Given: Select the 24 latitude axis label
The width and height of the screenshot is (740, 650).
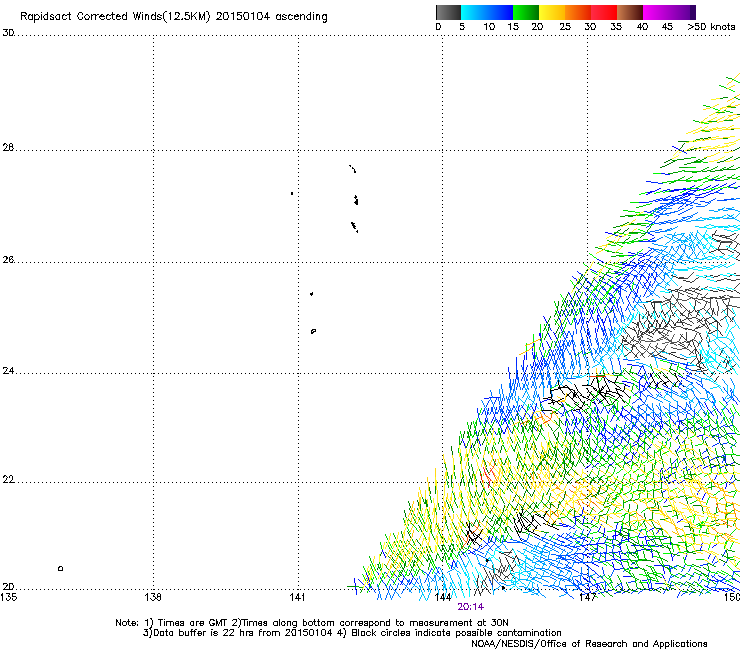Looking at the screenshot, I should tap(8, 371).
